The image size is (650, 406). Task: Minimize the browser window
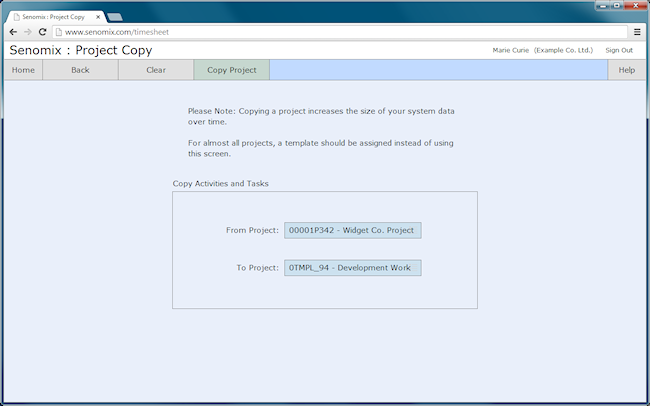[x=603, y=5]
